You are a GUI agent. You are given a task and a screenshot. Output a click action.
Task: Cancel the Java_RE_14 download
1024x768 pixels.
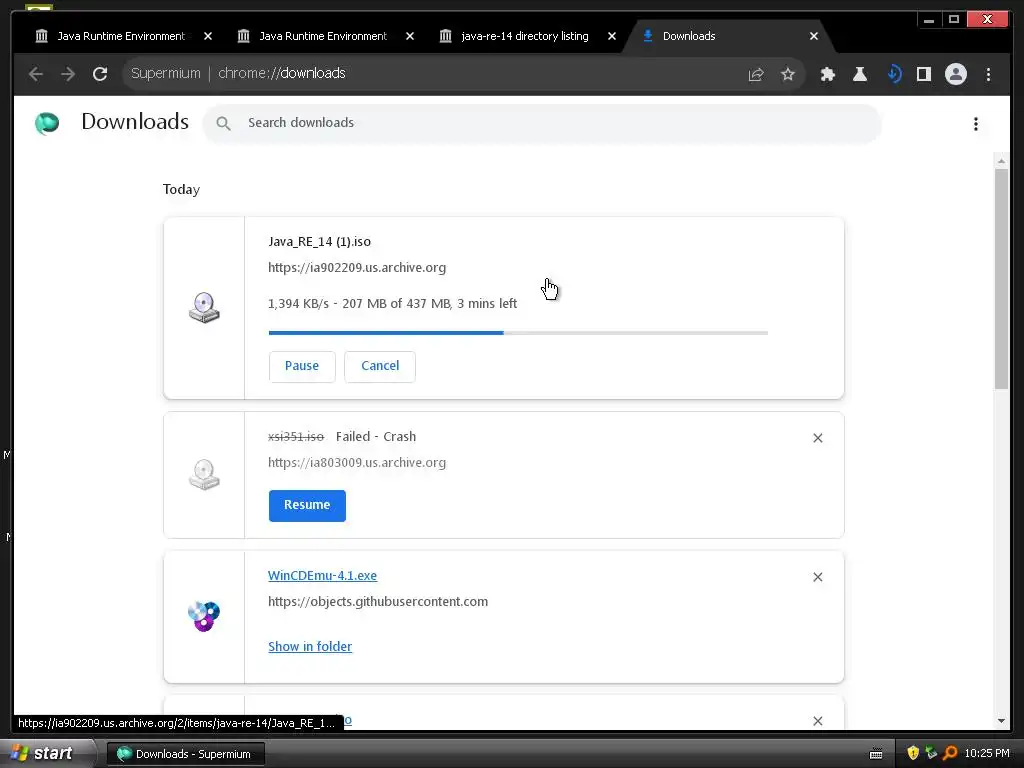coord(380,366)
